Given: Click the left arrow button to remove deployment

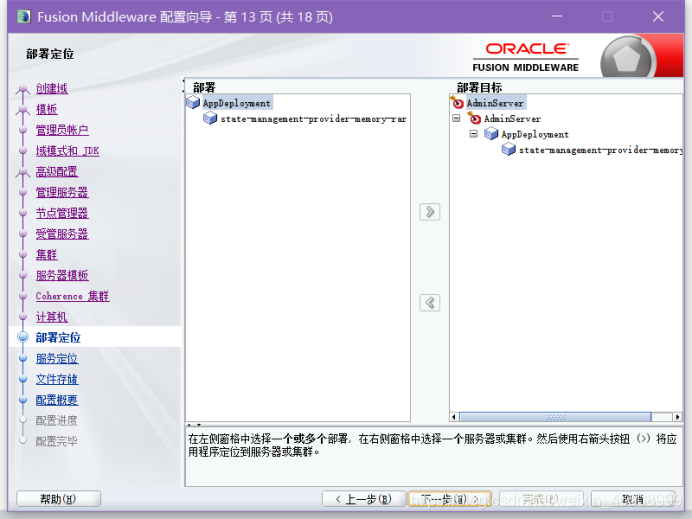Looking at the screenshot, I should [429, 303].
